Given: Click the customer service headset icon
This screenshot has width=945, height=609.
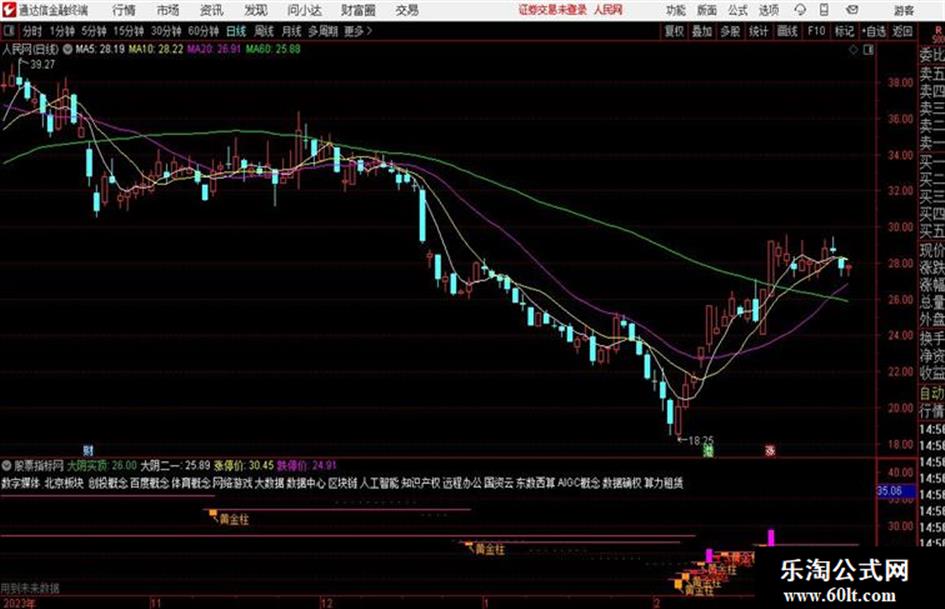Looking at the screenshot, I should click(x=800, y=10).
